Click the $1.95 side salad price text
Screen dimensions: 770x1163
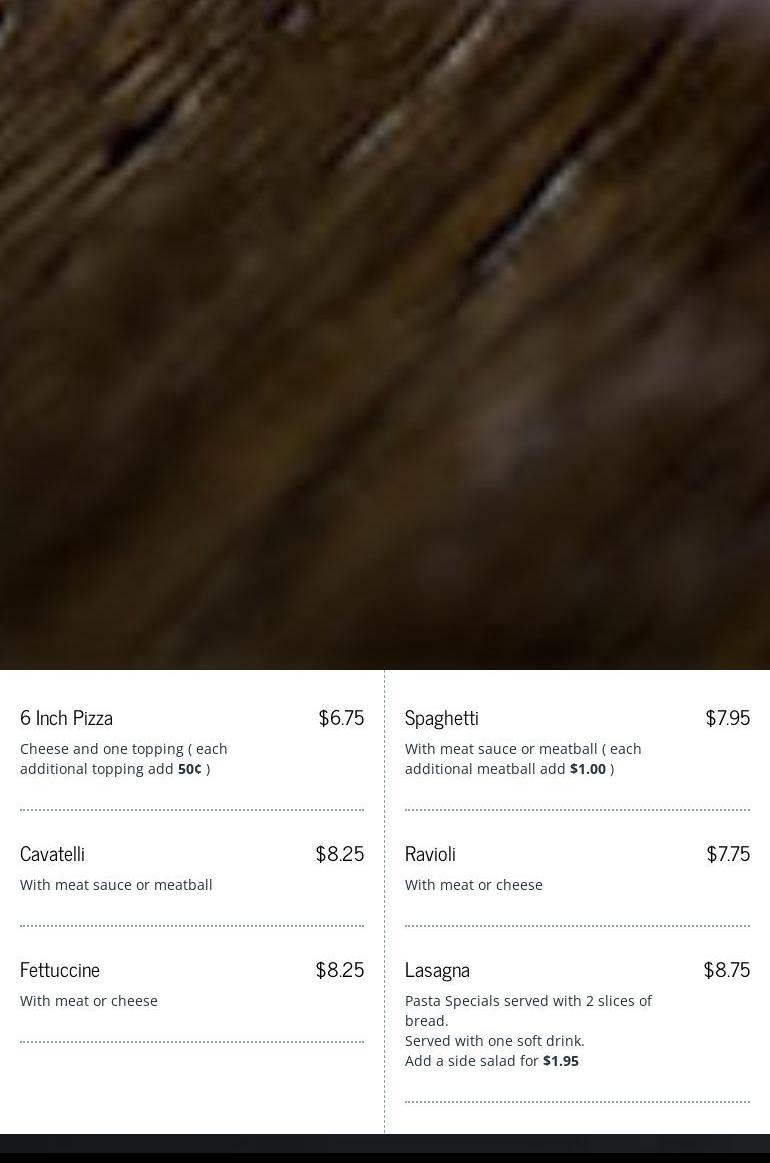pyautogui.click(x=560, y=1061)
